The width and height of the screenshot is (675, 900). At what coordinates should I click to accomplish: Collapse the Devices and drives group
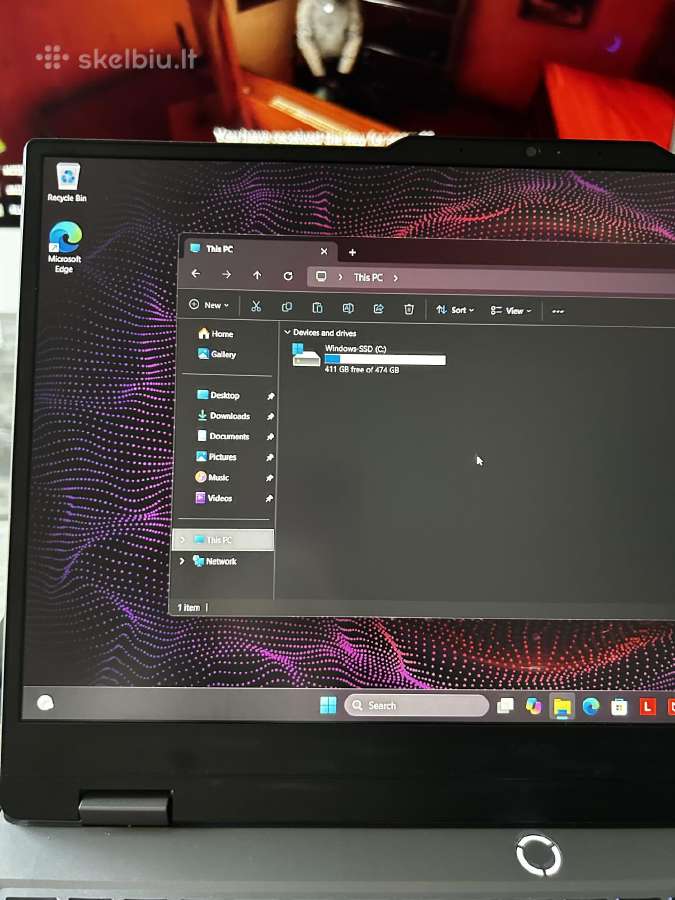(x=287, y=332)
